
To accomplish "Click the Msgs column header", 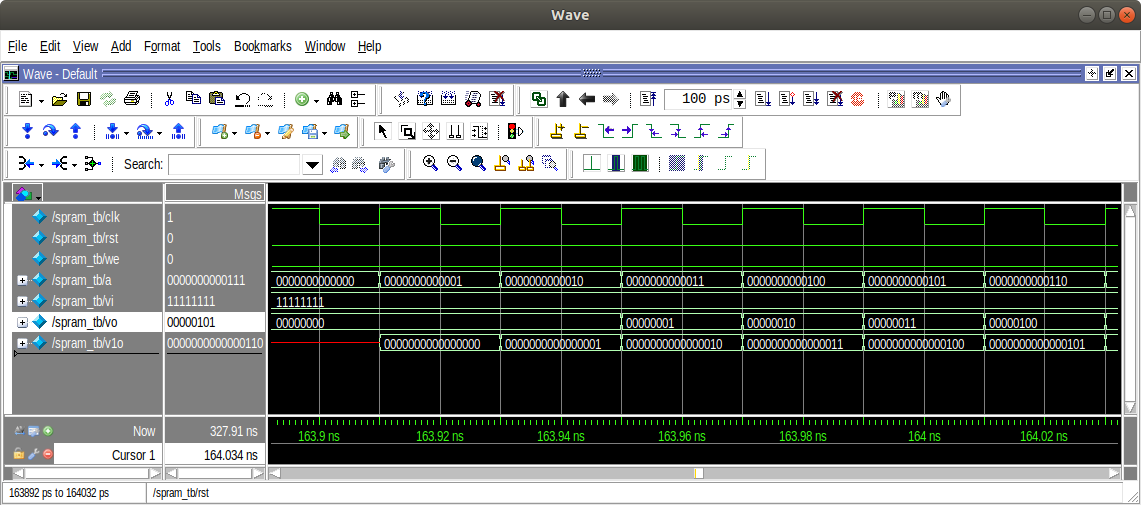I will tap(214, 193).
